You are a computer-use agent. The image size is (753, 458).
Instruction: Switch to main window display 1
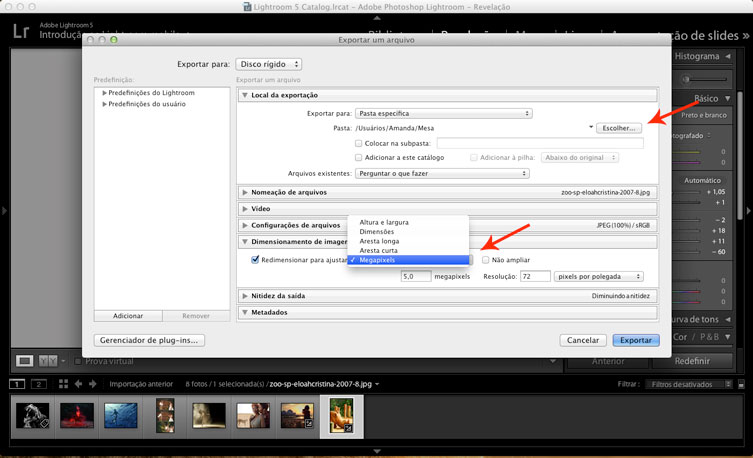point(16,383)
